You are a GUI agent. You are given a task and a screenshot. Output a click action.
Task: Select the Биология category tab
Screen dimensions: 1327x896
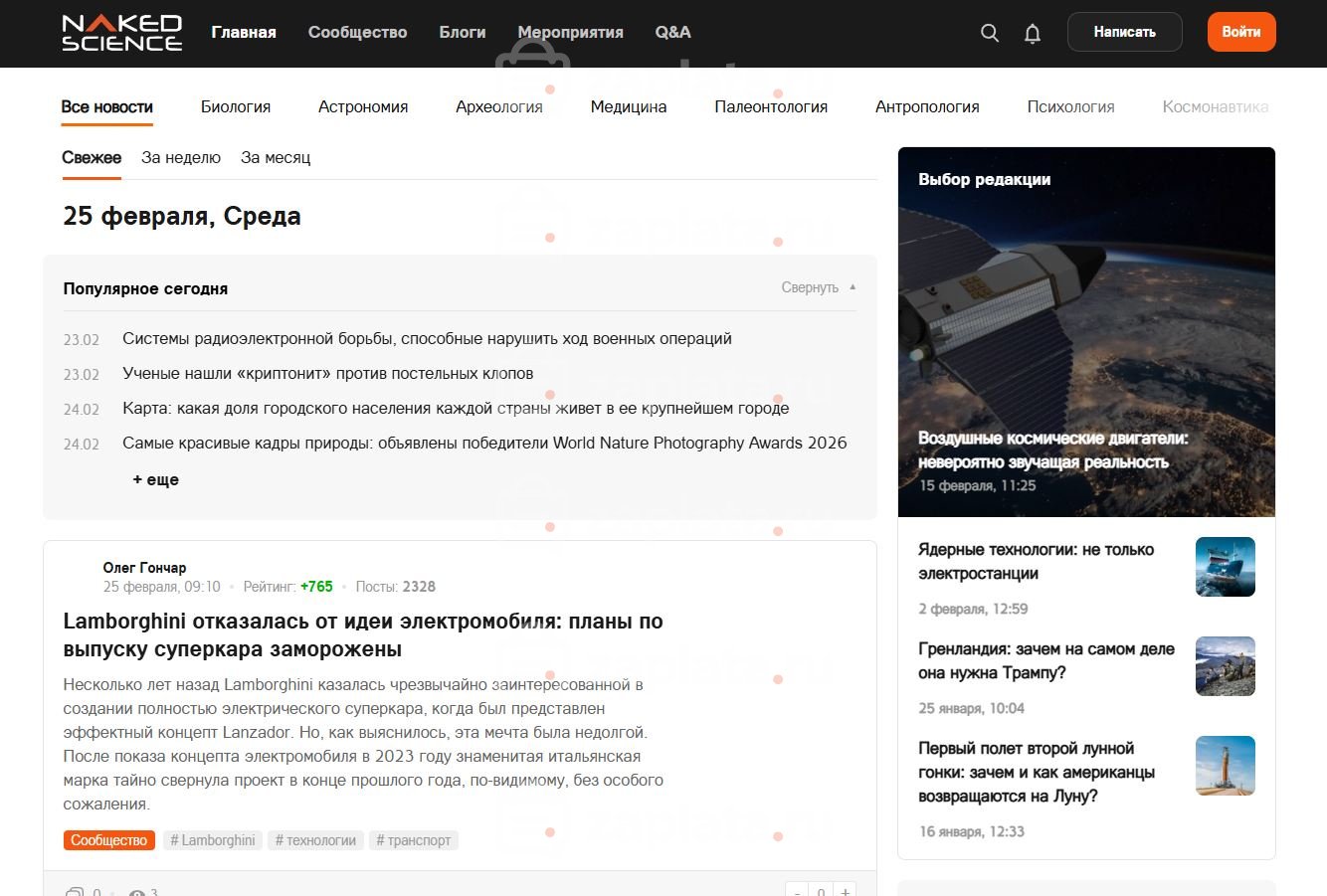pyautogui.click(x=236, y=106)
